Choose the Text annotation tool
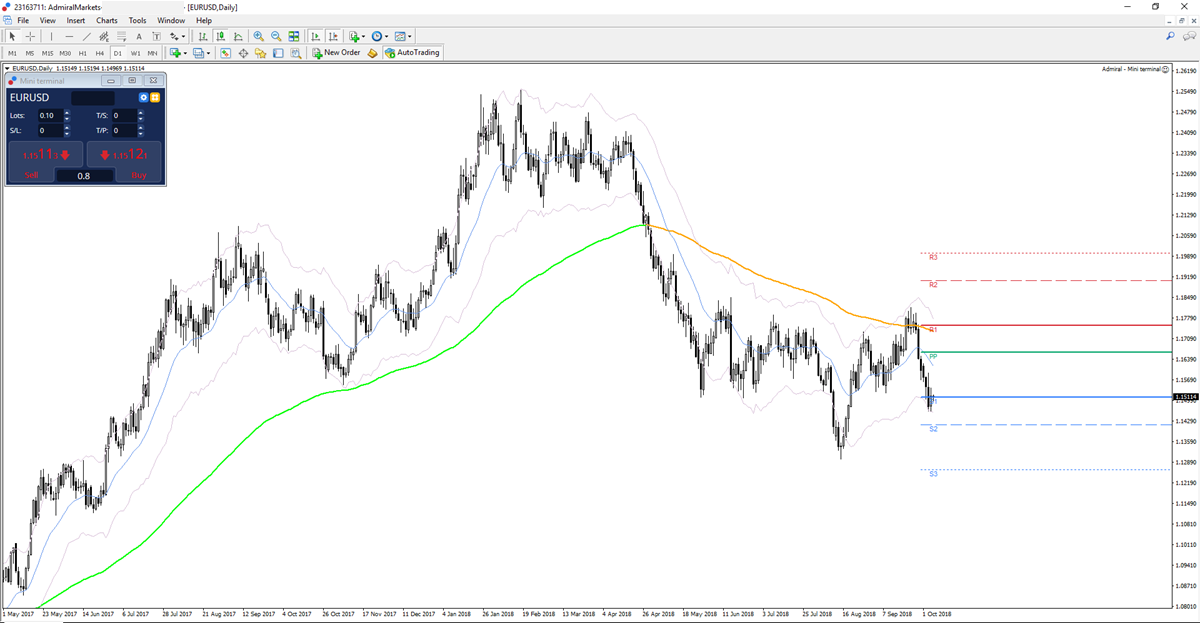The width and height of the screenshot is (1200, 623). click(138, 38)
